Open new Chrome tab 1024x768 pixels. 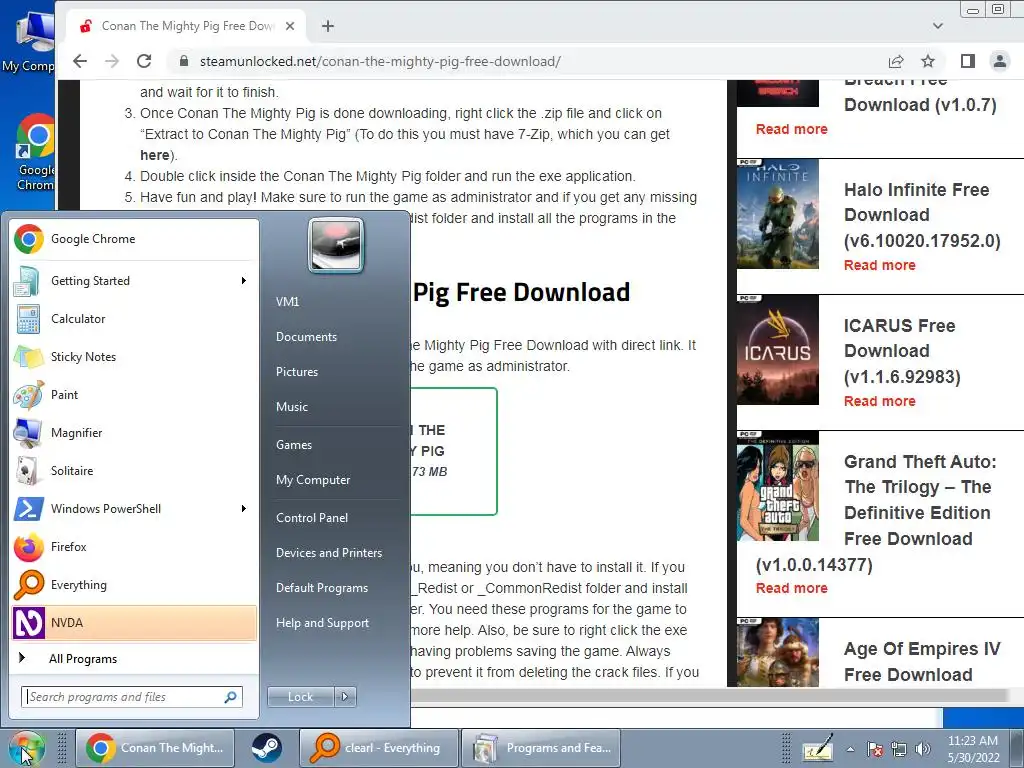328,26
